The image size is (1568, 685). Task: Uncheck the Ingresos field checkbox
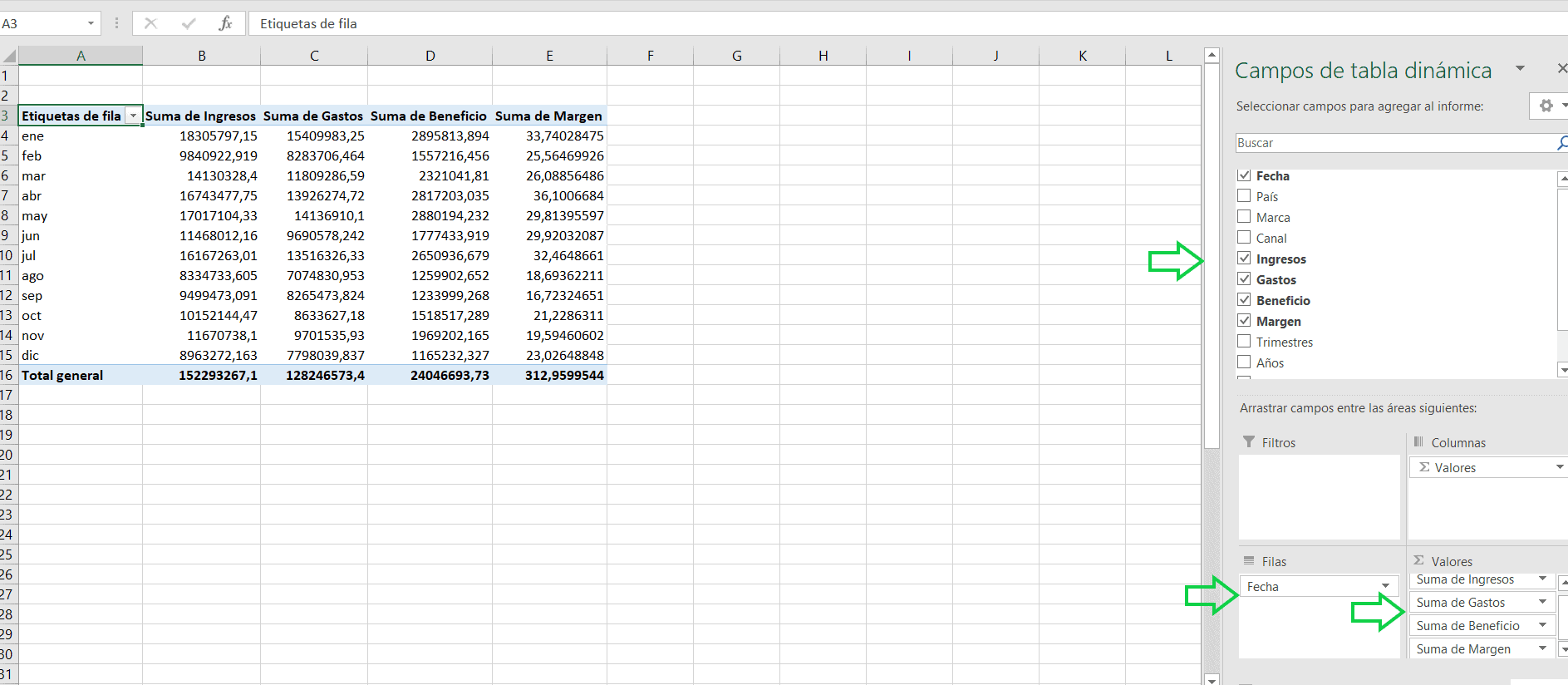click(1244, 259)
